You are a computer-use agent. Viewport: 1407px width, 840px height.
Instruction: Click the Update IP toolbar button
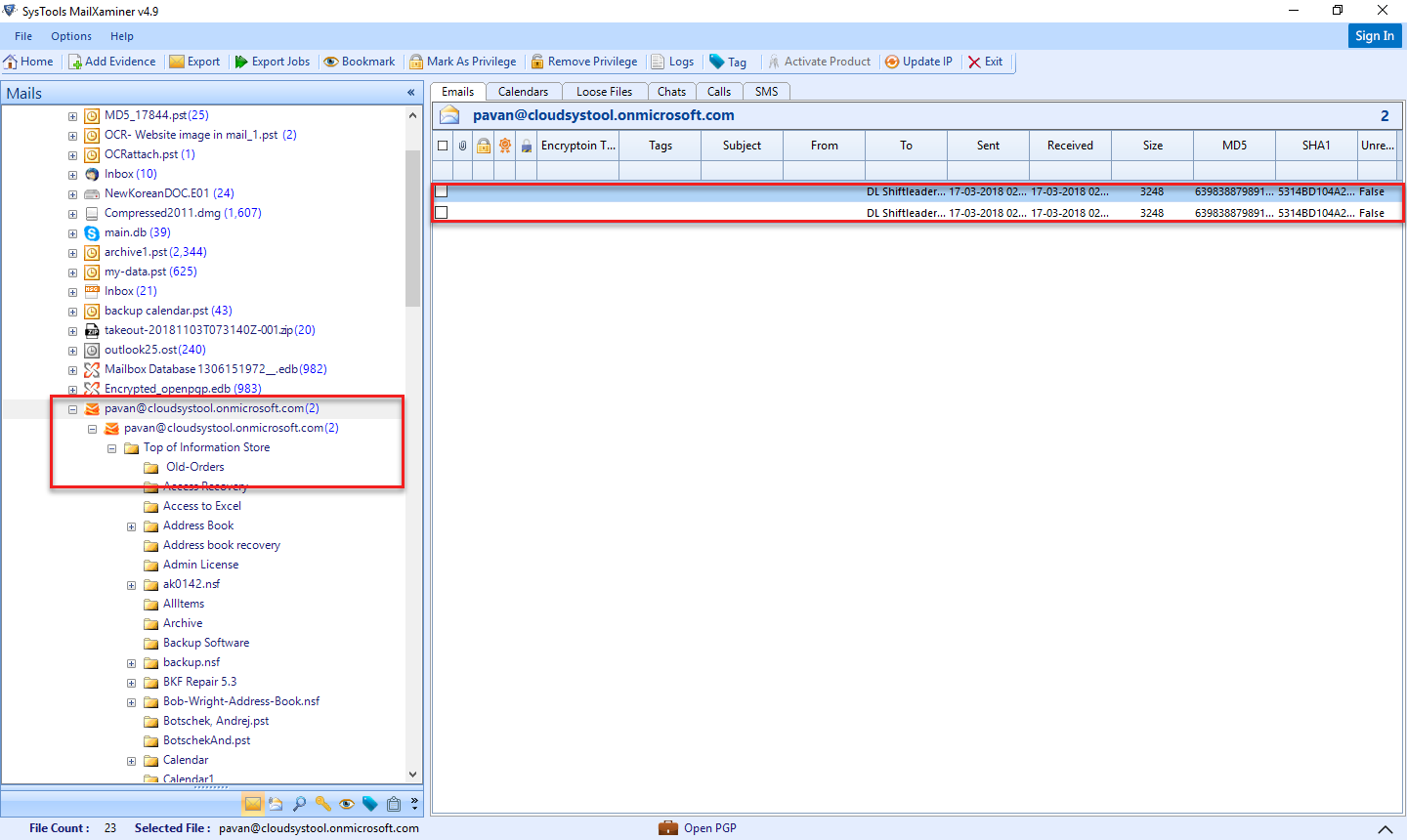[918, 62]
